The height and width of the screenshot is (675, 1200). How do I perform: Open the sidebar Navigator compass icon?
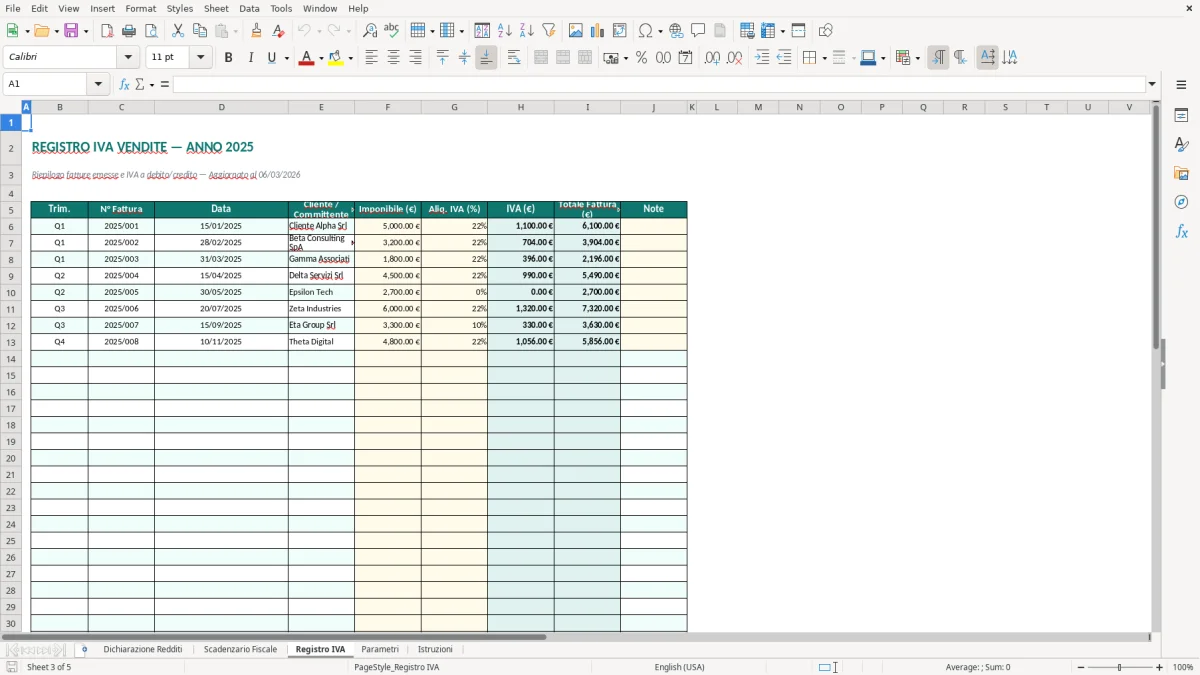pos(1181,202)
